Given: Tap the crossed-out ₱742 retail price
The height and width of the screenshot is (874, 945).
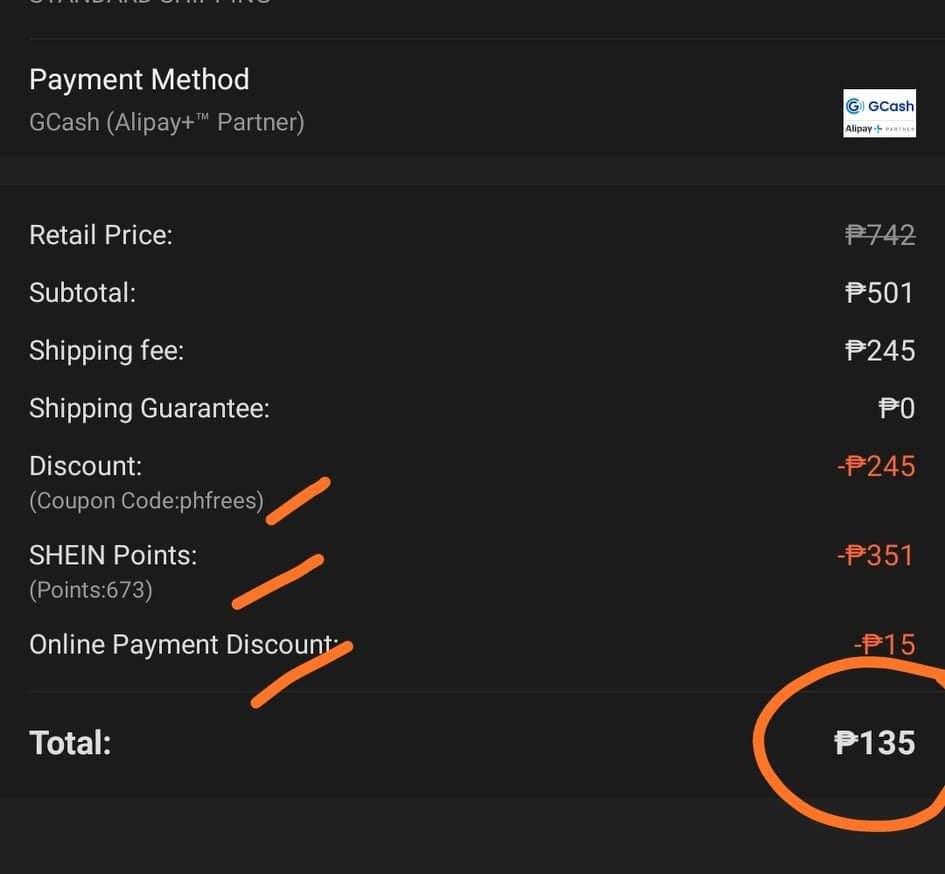Looking at the screenshot, I should pyautogui.click(x=881, y=235).
